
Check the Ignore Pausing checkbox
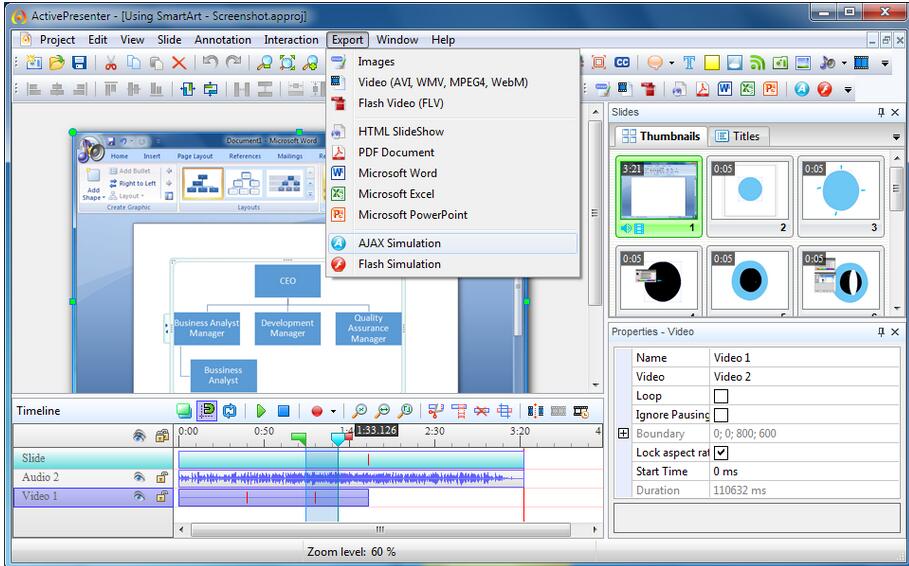(x=720, y=415)
